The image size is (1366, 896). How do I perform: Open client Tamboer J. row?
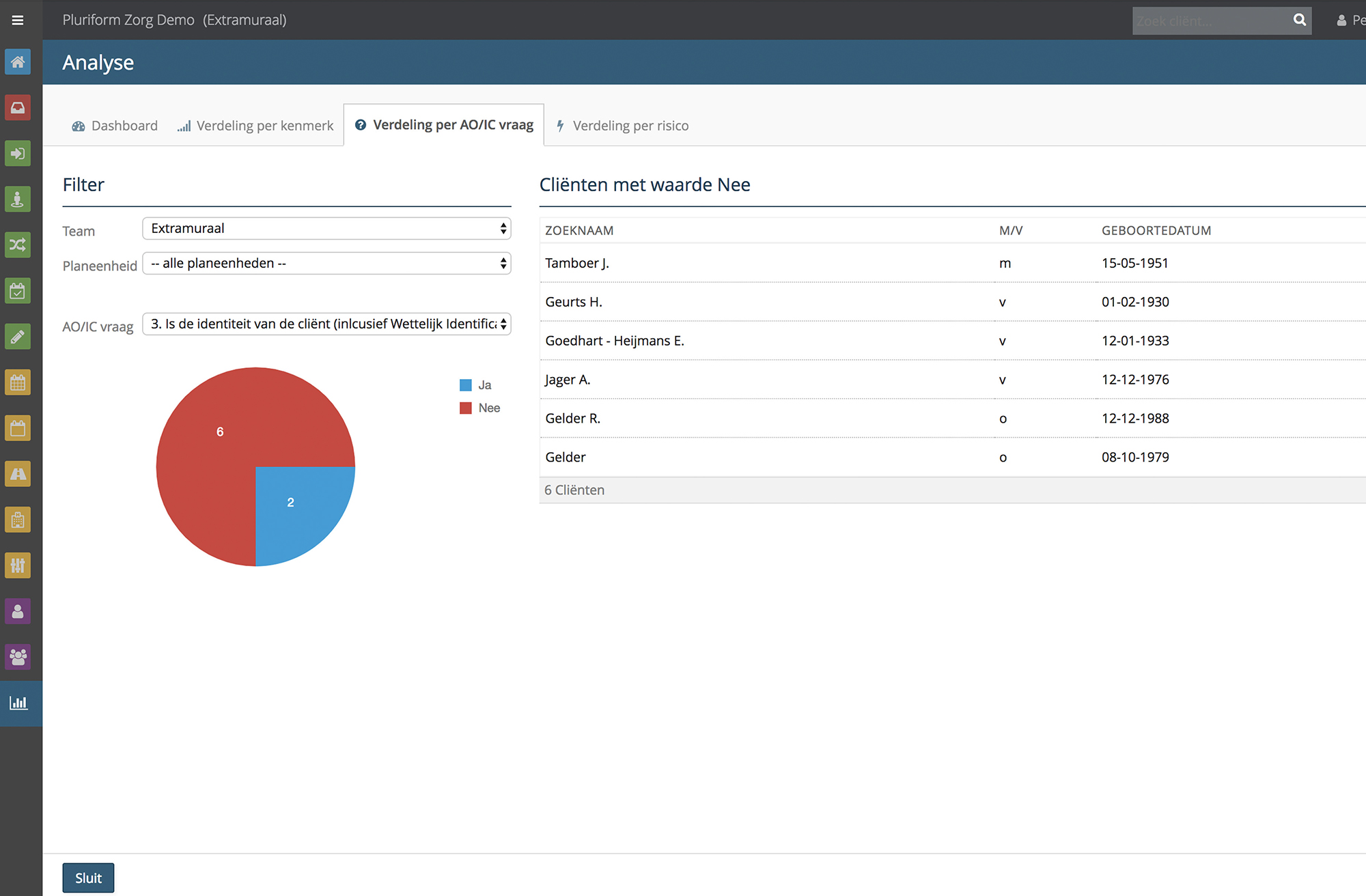pyautogui.click(x=952, y=264)
